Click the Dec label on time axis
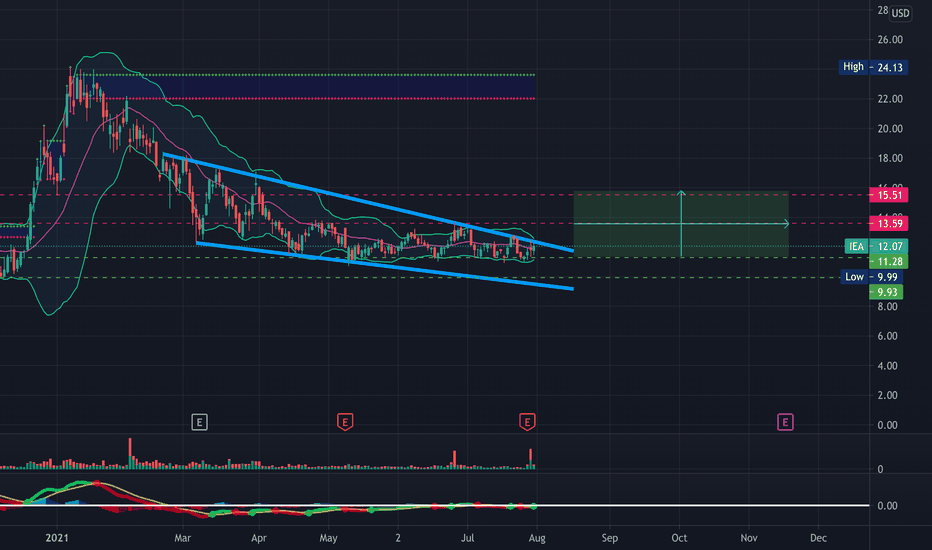The image size is (932, 550). pos(818,538)
